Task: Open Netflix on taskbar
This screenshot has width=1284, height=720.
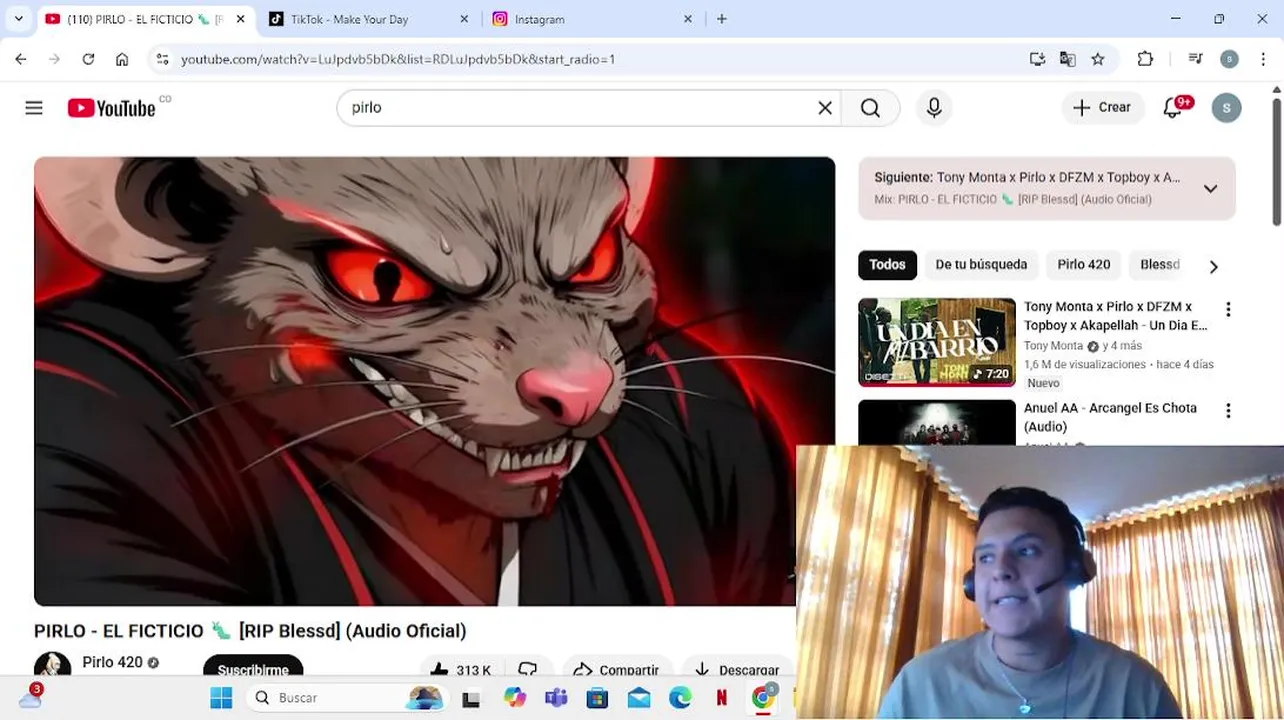Action: click(x=721, y=698)
